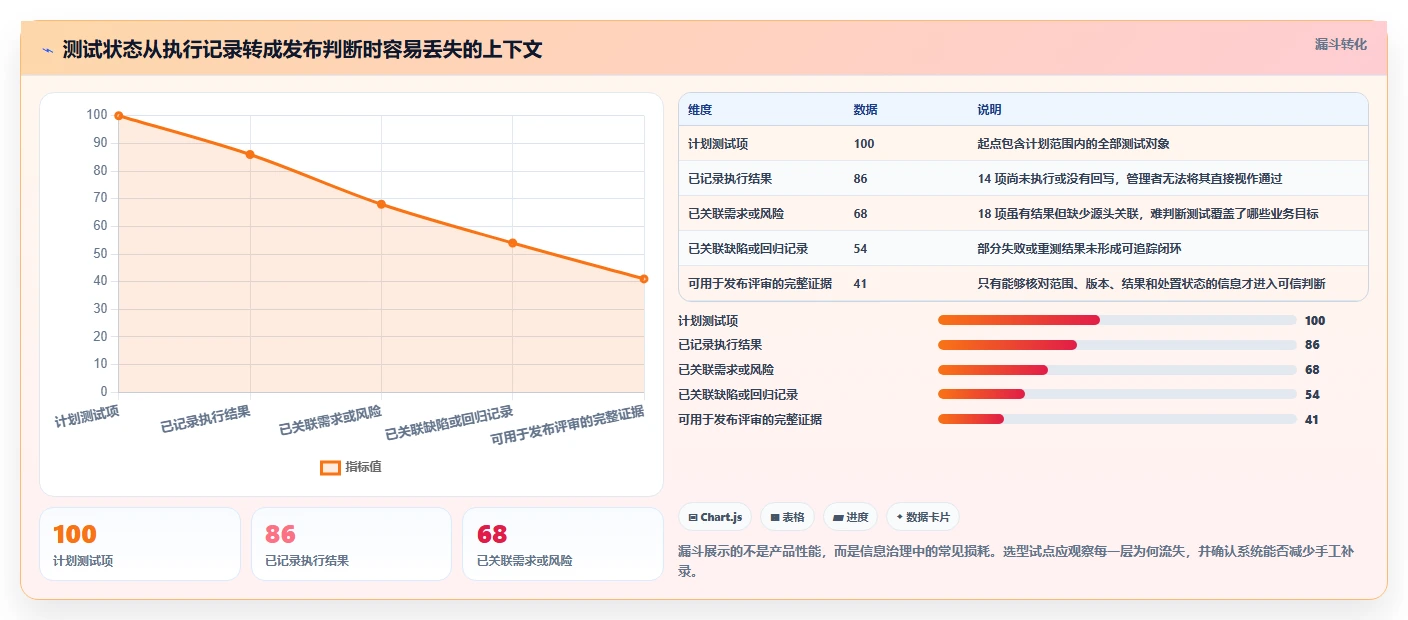Click the 指标值 legend label

[363, 467]
